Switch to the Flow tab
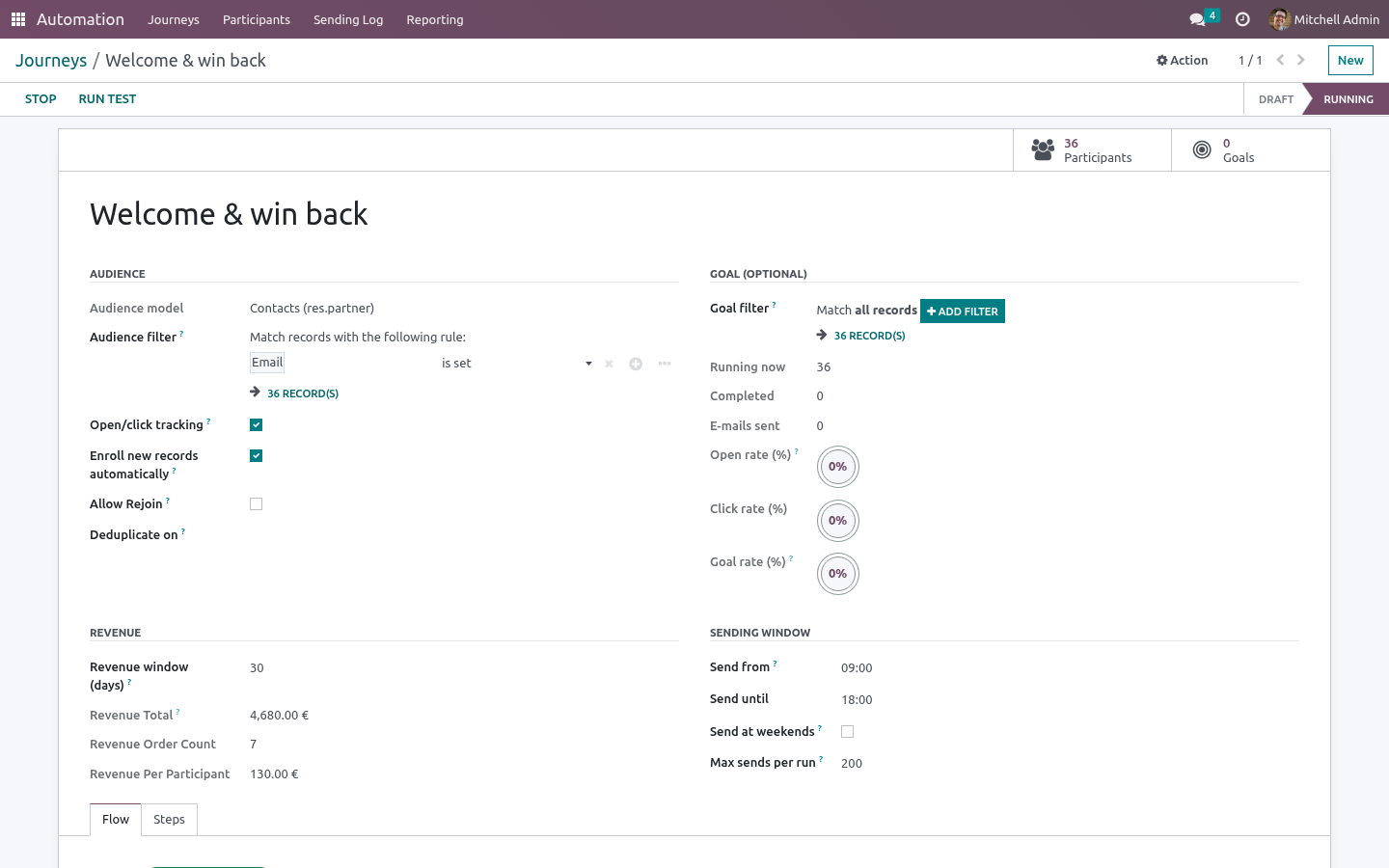The image size is (1389, 868). [x=116, y=820]
